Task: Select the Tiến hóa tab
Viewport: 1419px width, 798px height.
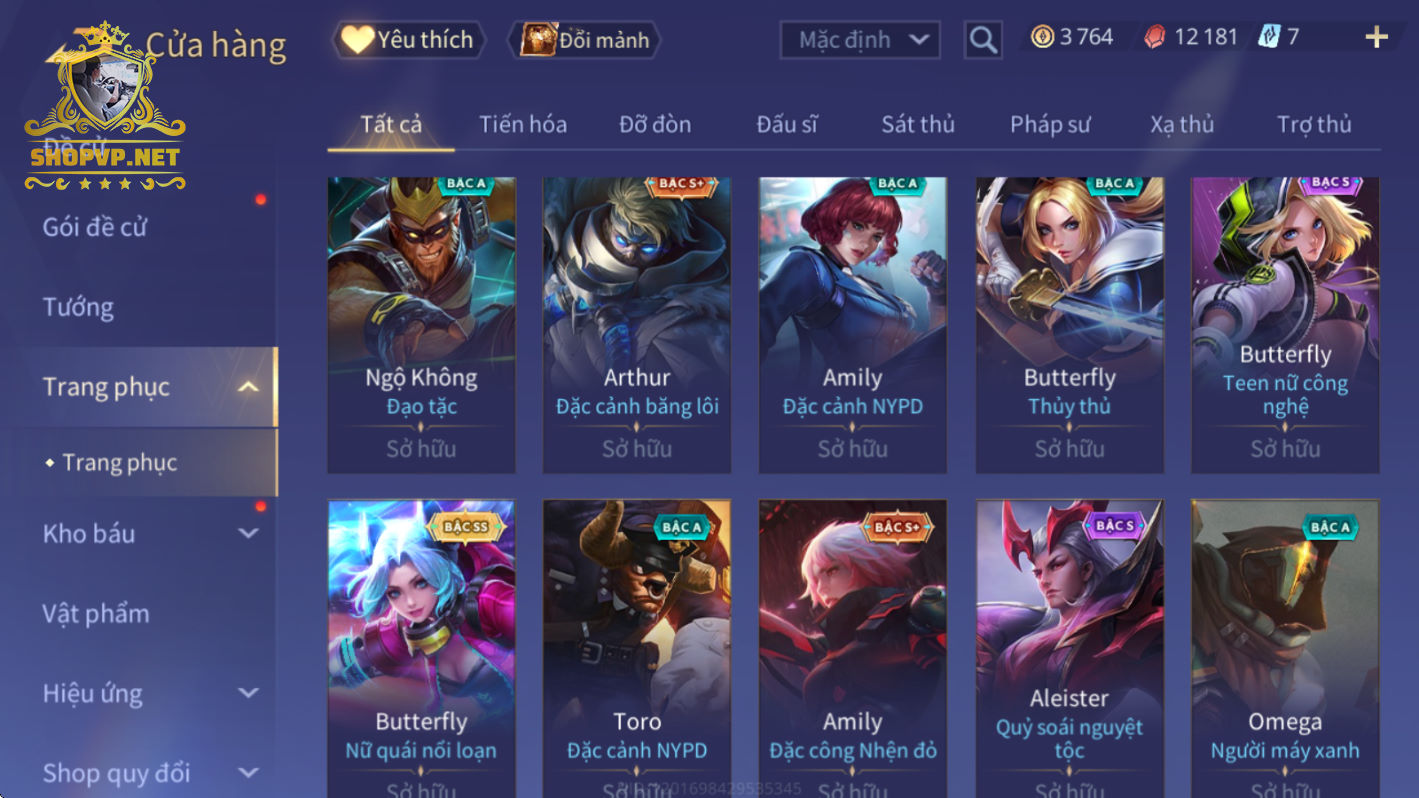Action: pyautogui.click(x=523, y=124)
